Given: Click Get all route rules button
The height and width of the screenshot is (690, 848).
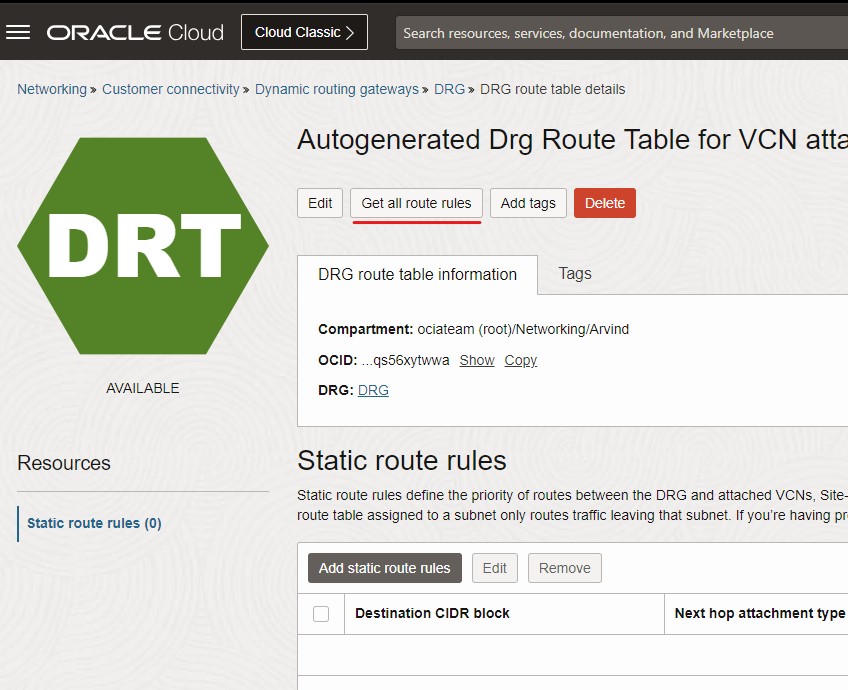Looking at the screenshot, I should click(x=416, y=203).
